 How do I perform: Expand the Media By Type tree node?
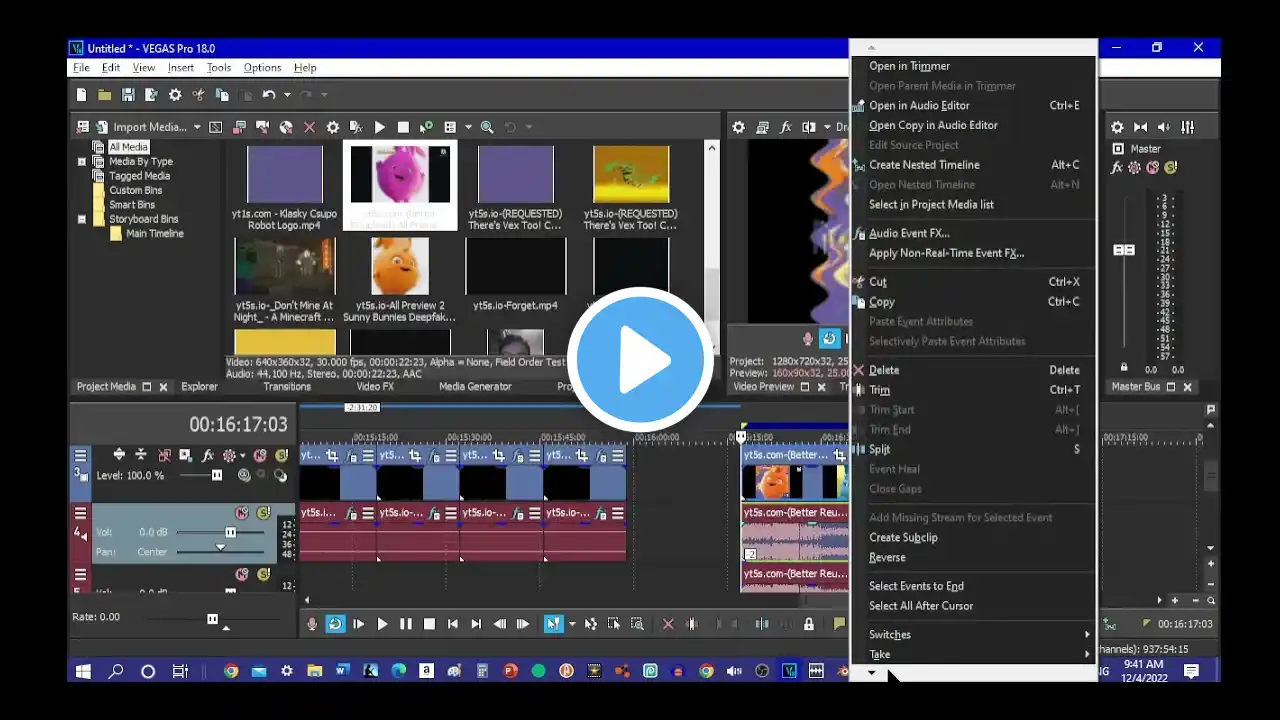pyautogui.click(x=82, y=161)
